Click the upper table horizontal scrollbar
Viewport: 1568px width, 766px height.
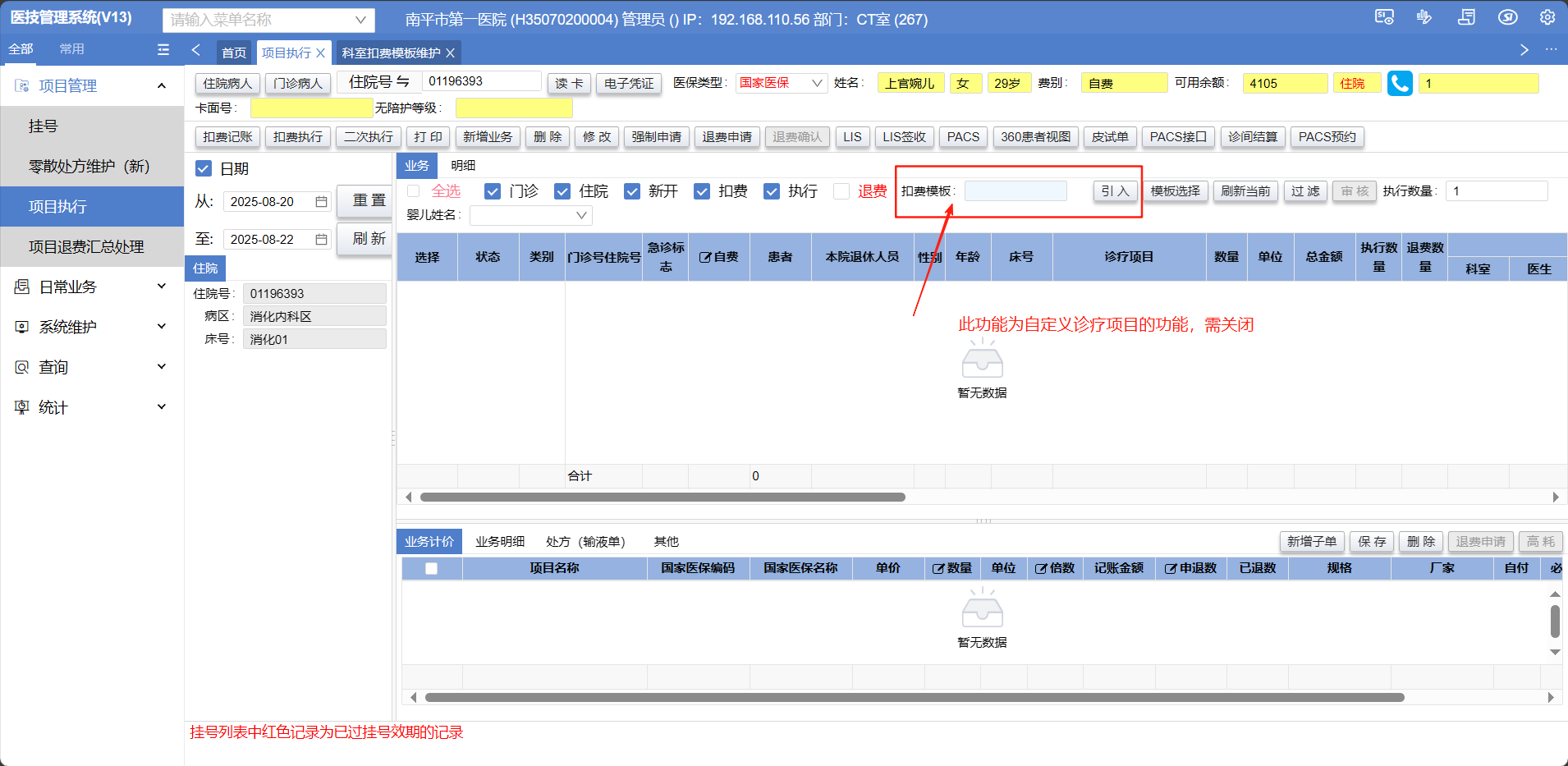pyautogui.click(x=663, y=497)
